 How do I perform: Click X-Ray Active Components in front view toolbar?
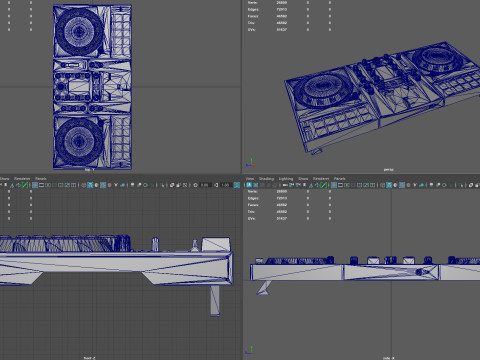[x=178, y=185]
